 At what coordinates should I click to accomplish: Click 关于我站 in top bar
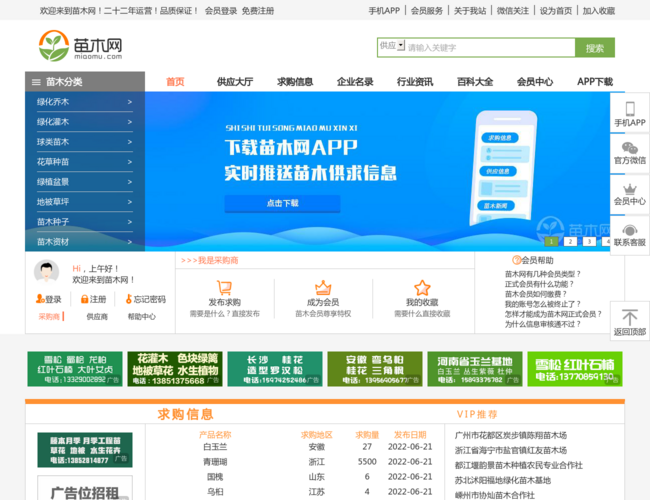tap(470, 11)
